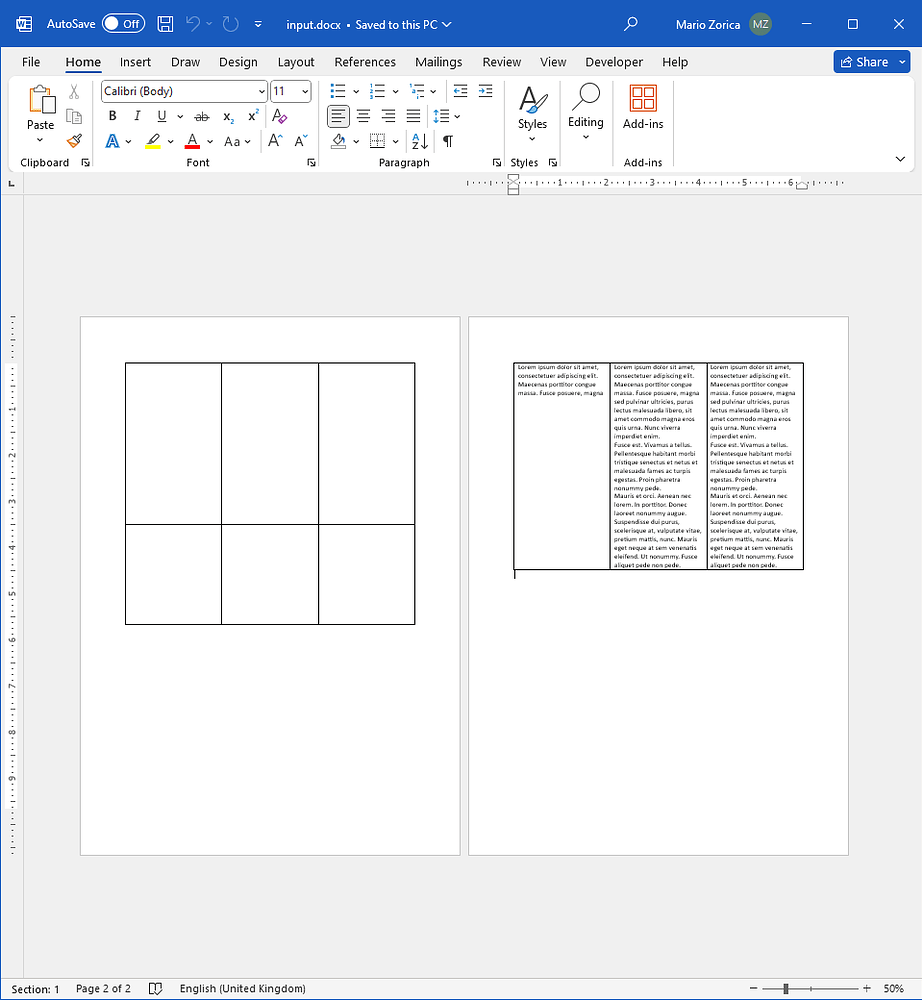
Task: Click the Numbering list icon
Action: 377,91
